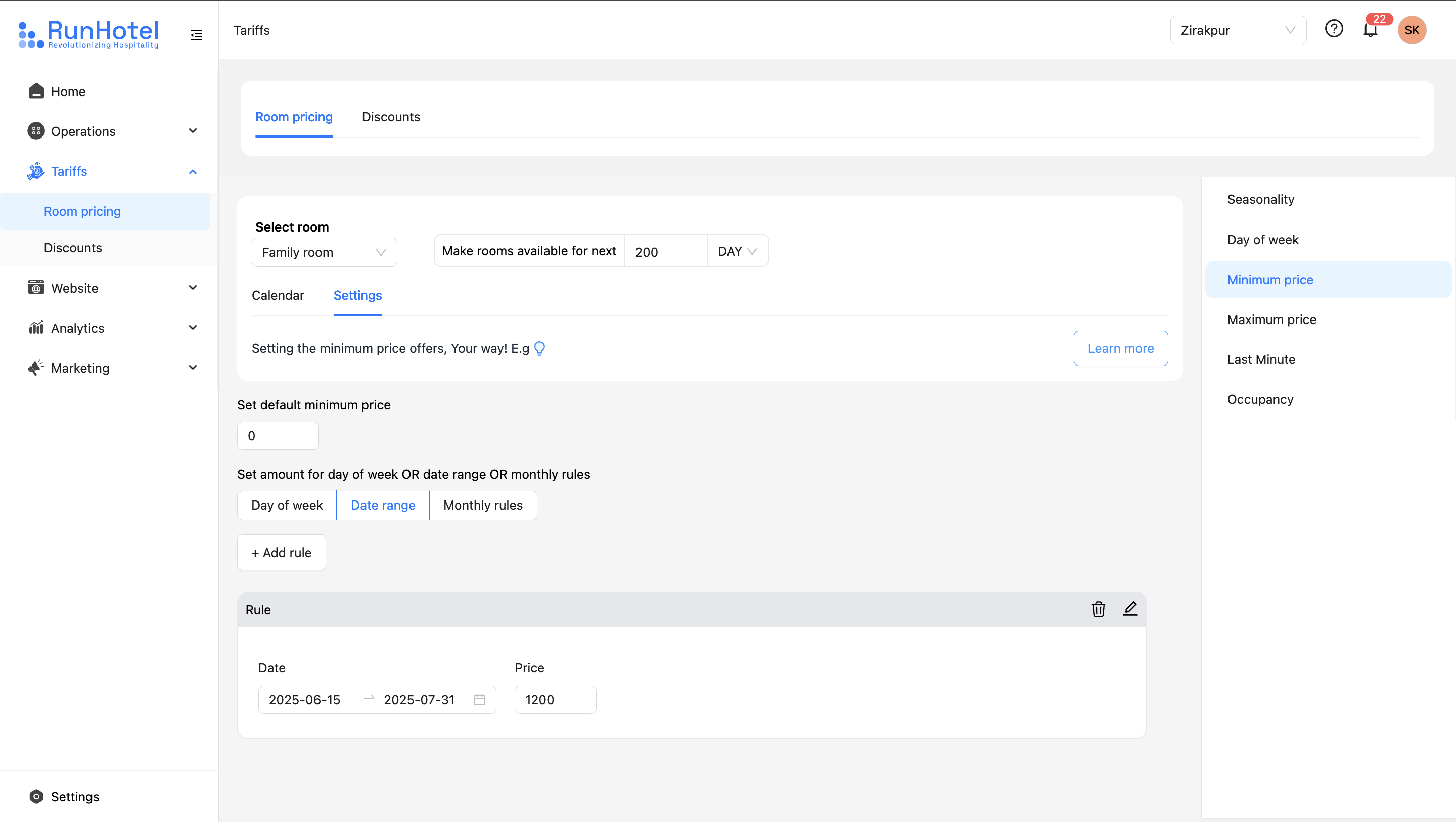Switch to the Room pricing top tab
This screenshot has height=822, width=1456.
tap(294, 117)
